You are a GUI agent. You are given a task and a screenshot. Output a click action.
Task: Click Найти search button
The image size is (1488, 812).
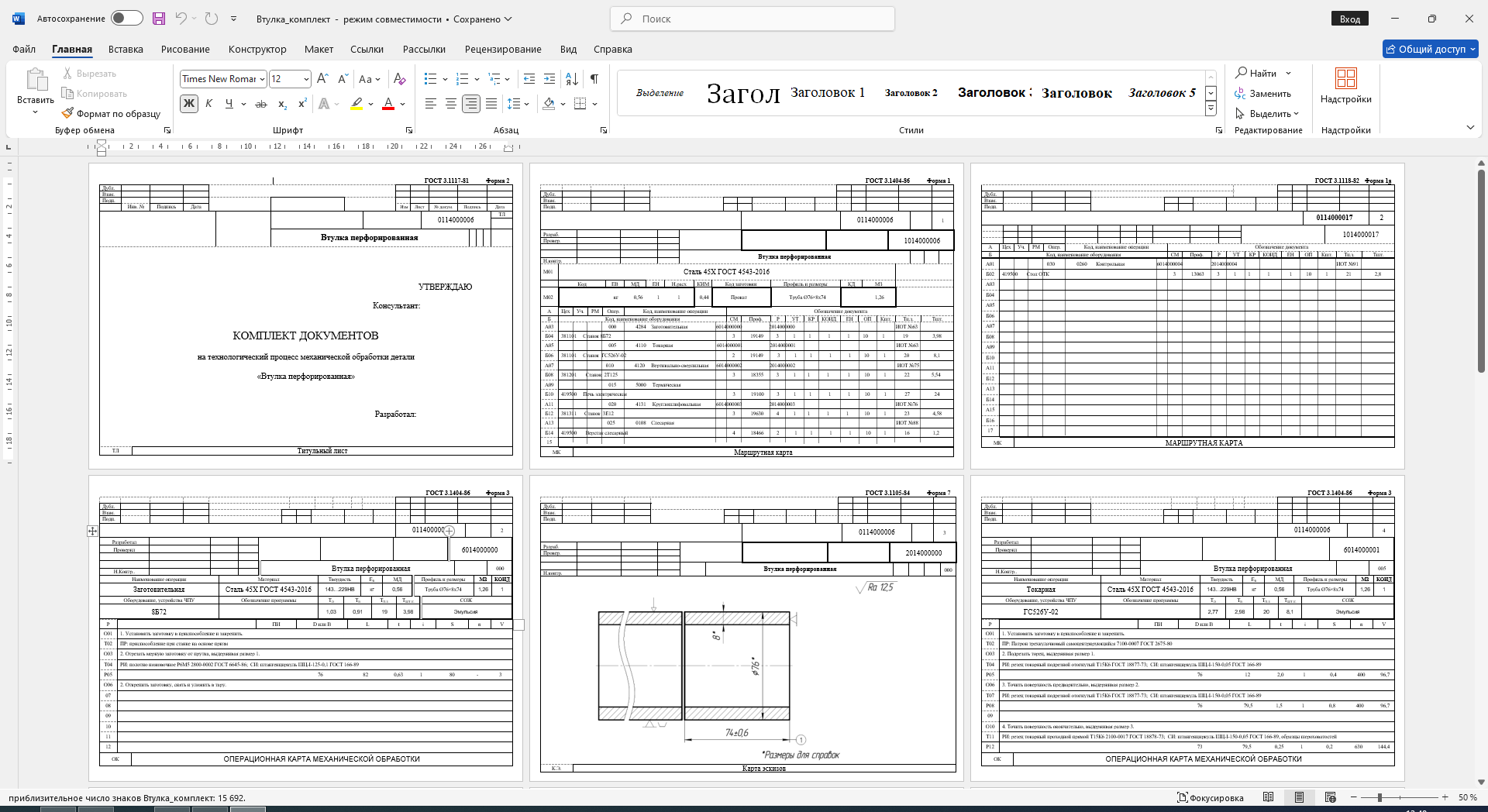[x=1256, y=73]
